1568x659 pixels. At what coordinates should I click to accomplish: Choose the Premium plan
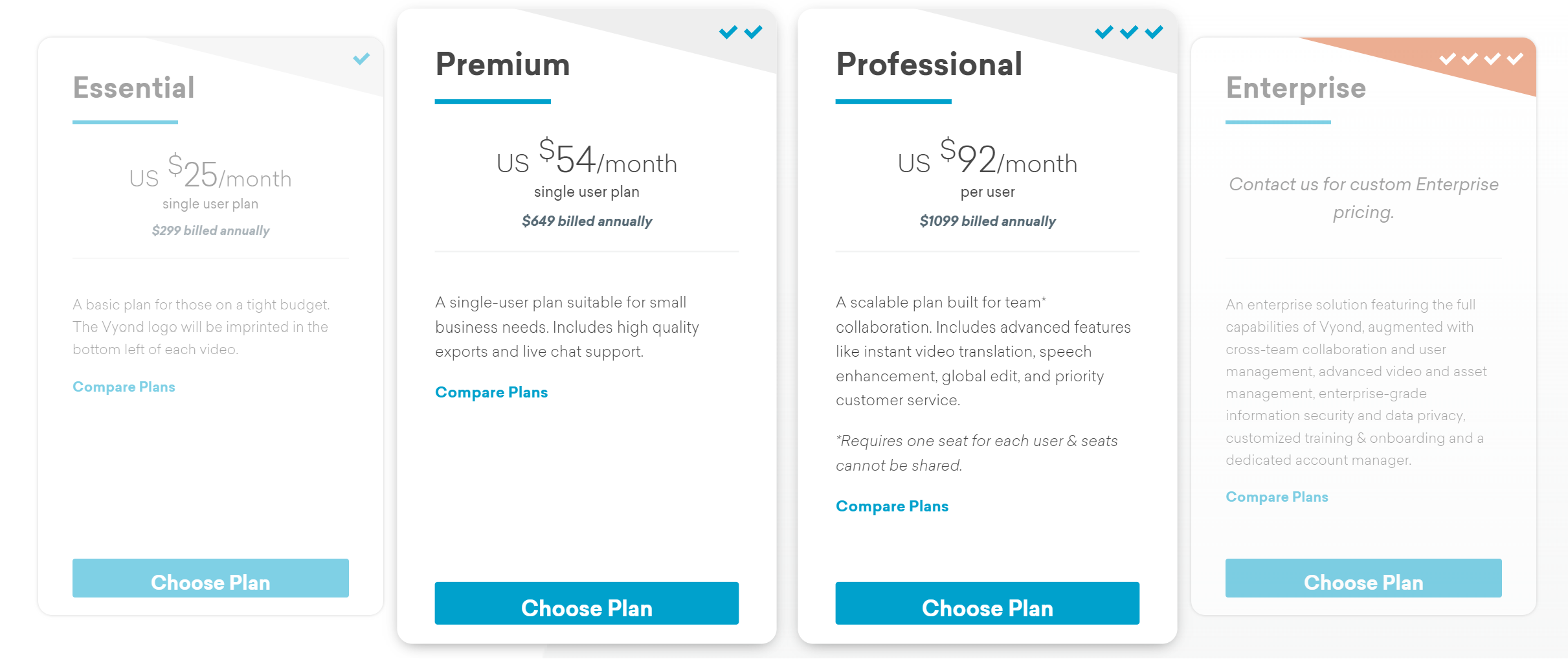pos(587,603)
